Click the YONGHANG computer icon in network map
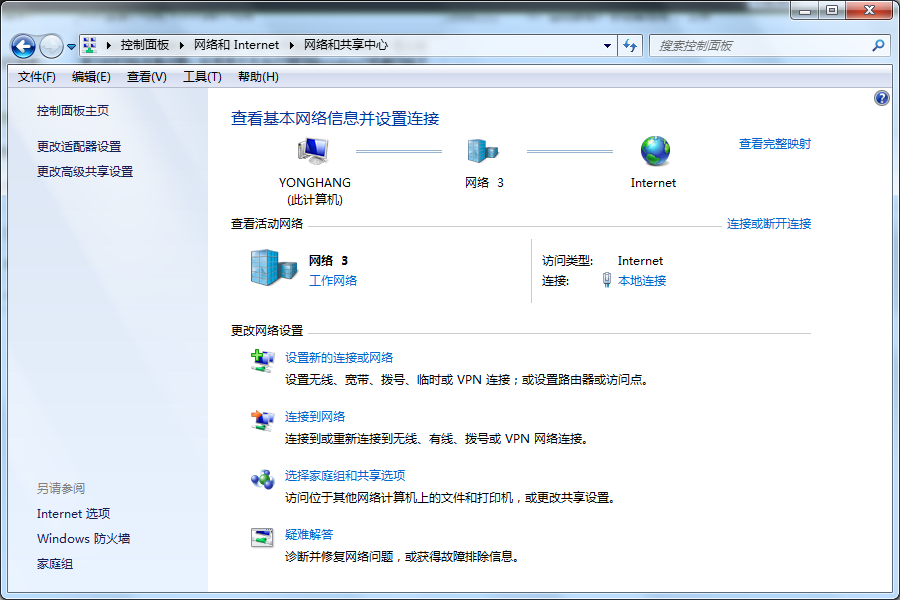Viewport: 900px width, 600px height. pyautogui.click(x=313, y=150)
